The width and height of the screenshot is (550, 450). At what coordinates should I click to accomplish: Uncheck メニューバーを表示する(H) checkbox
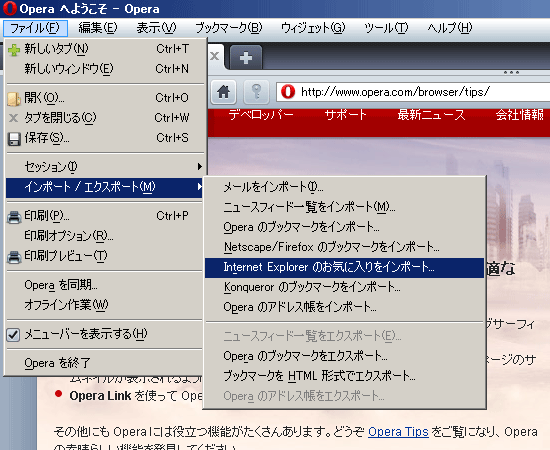click(x=13, y=335)
